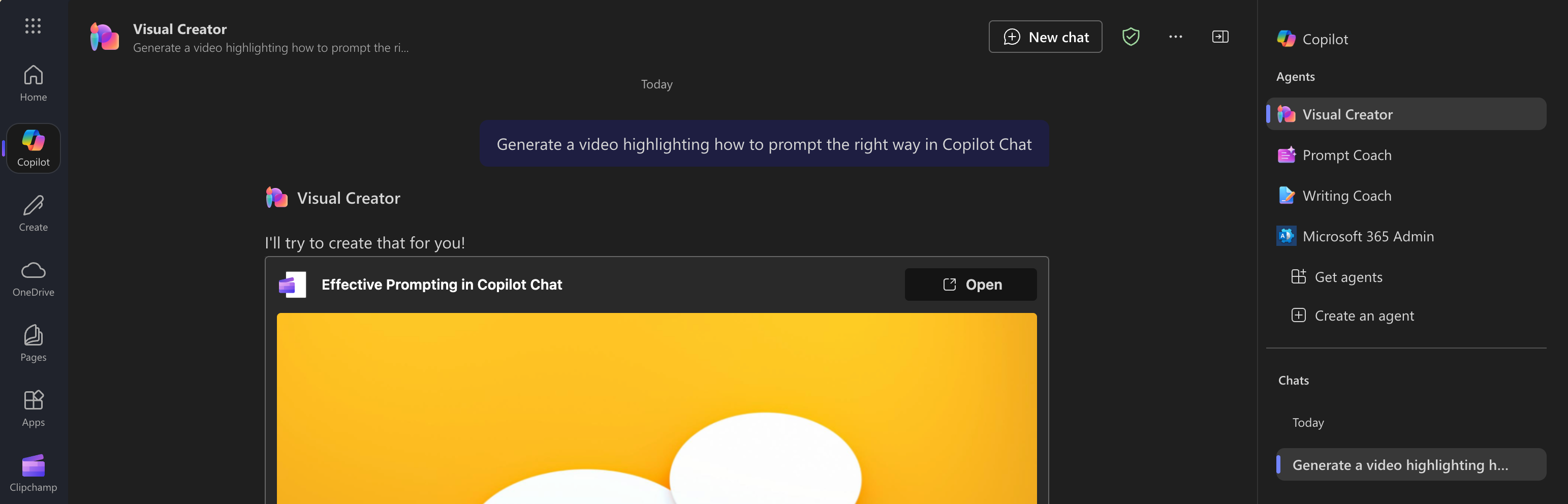Open the Prompt Coach agent

click(1405, 154)
